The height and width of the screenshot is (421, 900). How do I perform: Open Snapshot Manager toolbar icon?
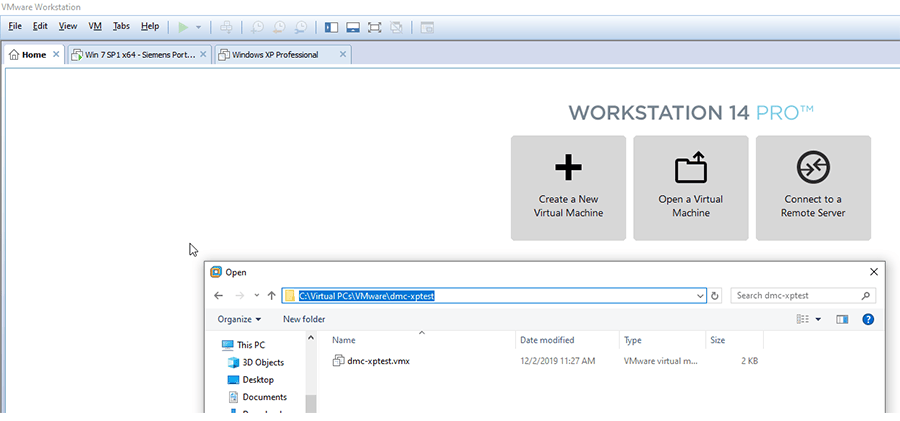(301, 27)
